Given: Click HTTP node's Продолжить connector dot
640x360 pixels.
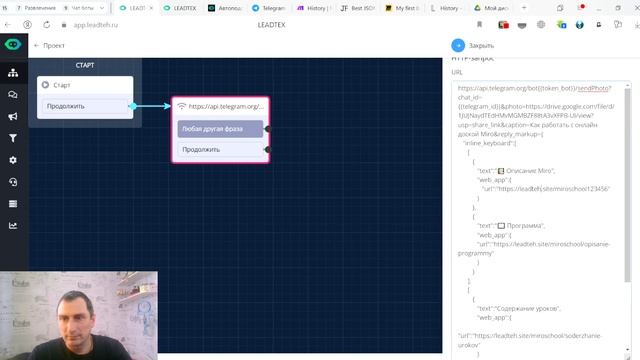Looking at the screenshot, I should point(268,149).
